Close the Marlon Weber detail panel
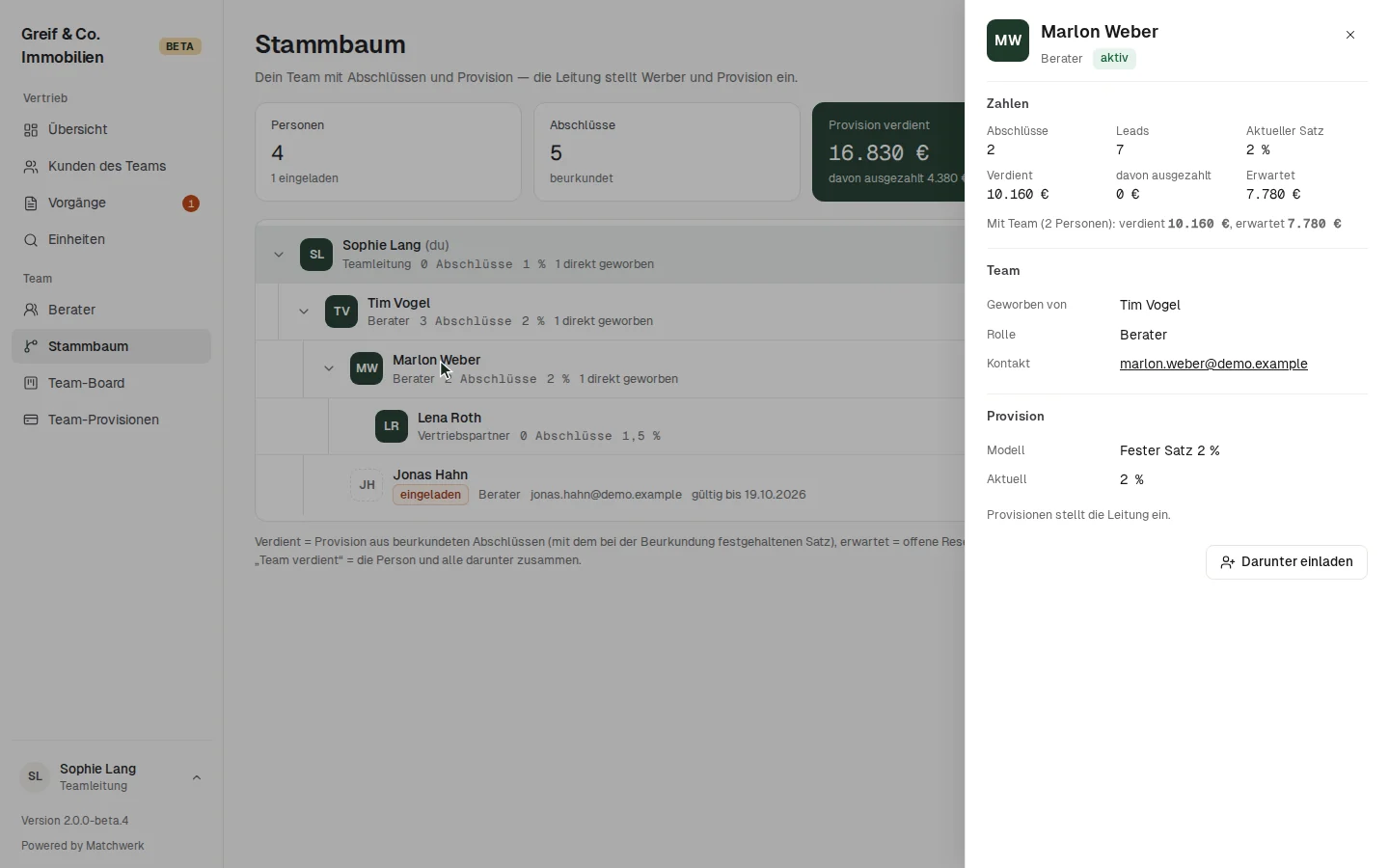 [x=1350, y=35]
